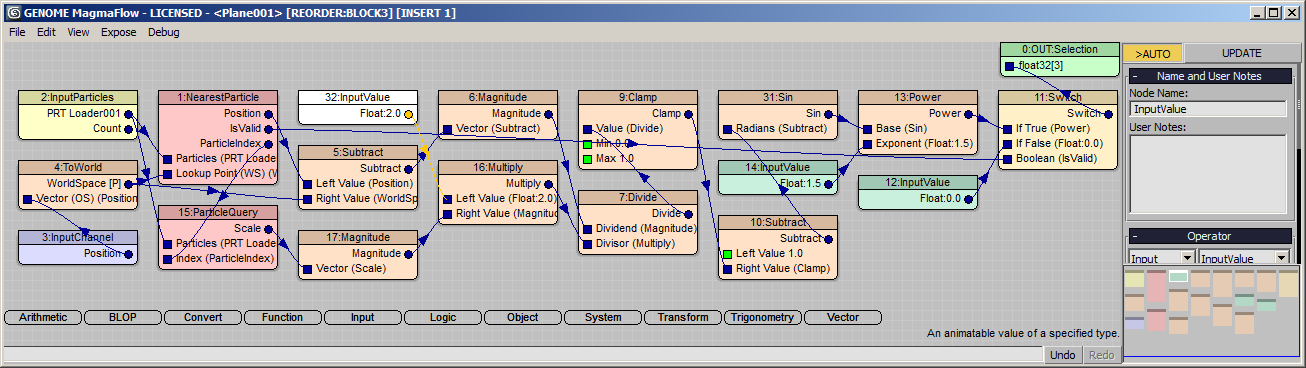Open the InputValue operator type dropdown
The height and width of the screenshot is (368, 1306).
[x=1242, y=258]
